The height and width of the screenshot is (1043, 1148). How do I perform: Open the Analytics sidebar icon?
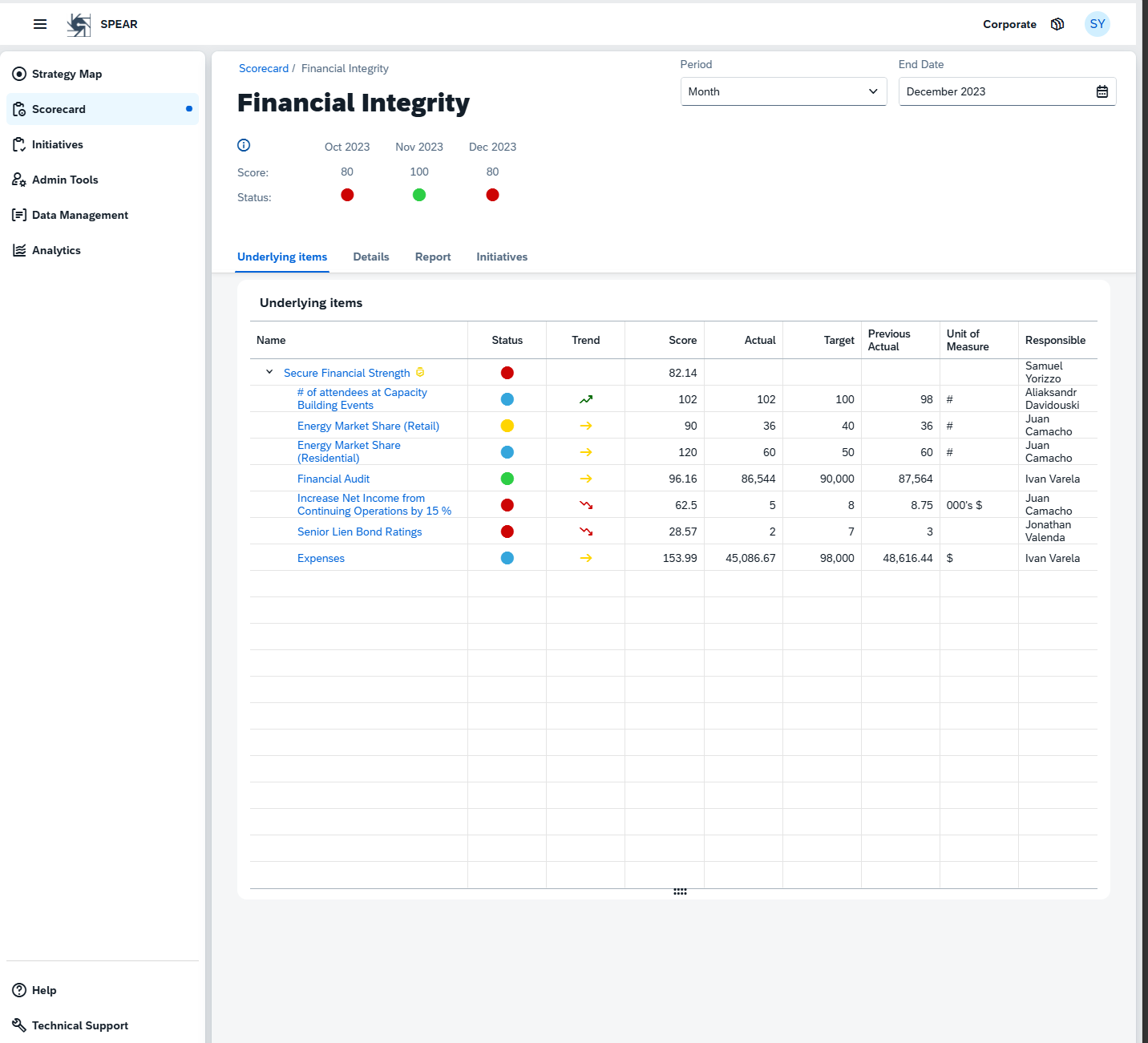[18, 250]
